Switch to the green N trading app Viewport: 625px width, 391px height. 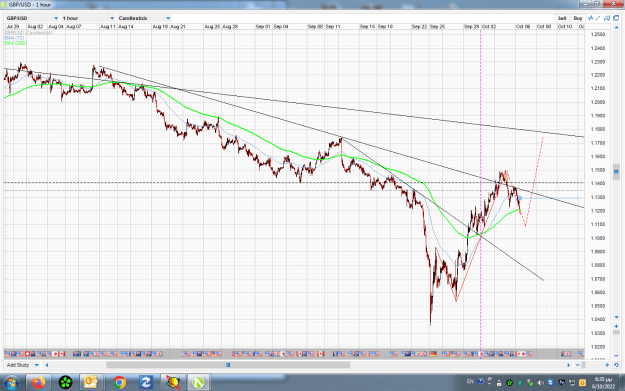pyautogui.click(x=199, y=383)
